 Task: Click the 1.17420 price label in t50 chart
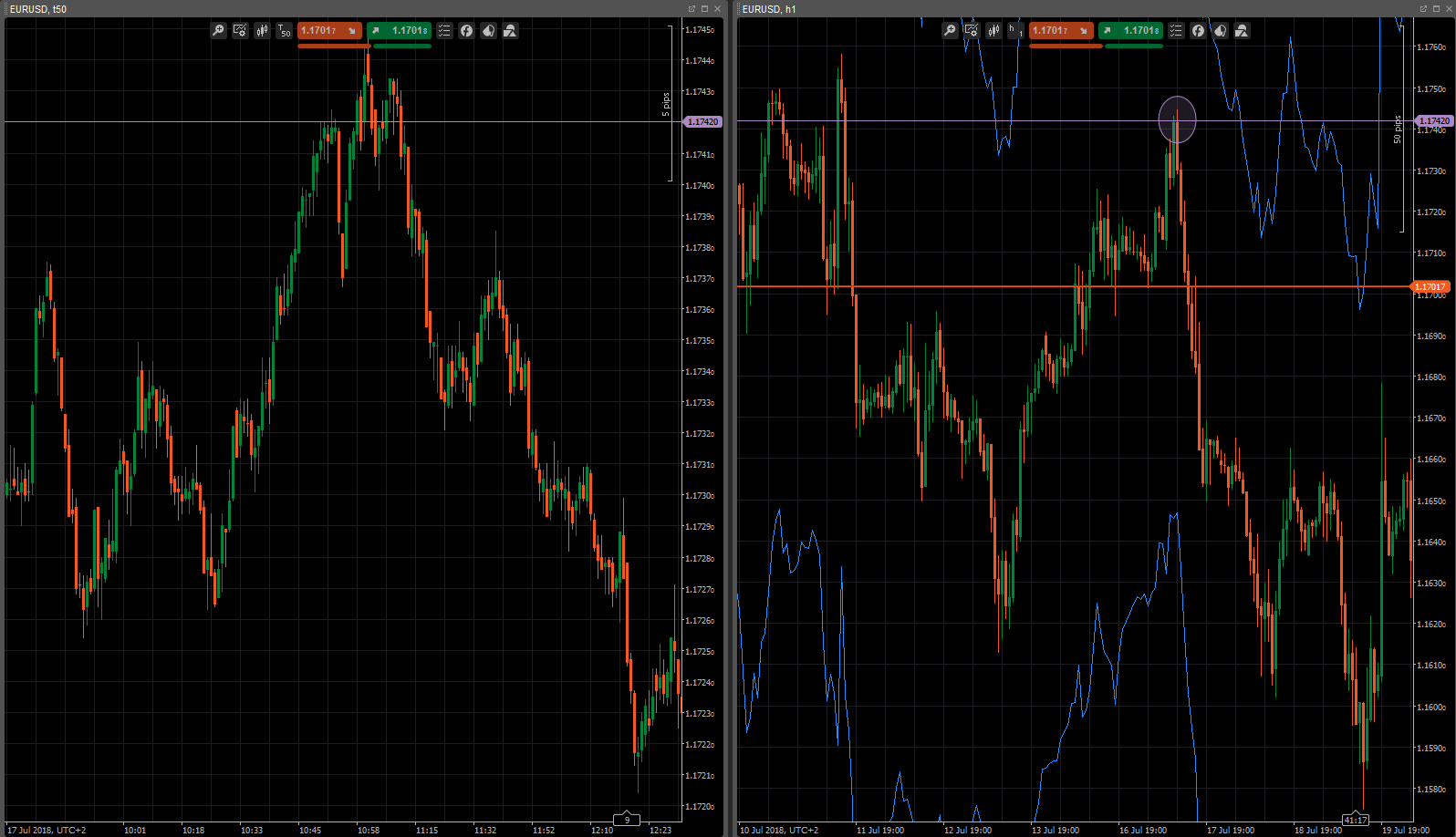(x=702, y=122)
